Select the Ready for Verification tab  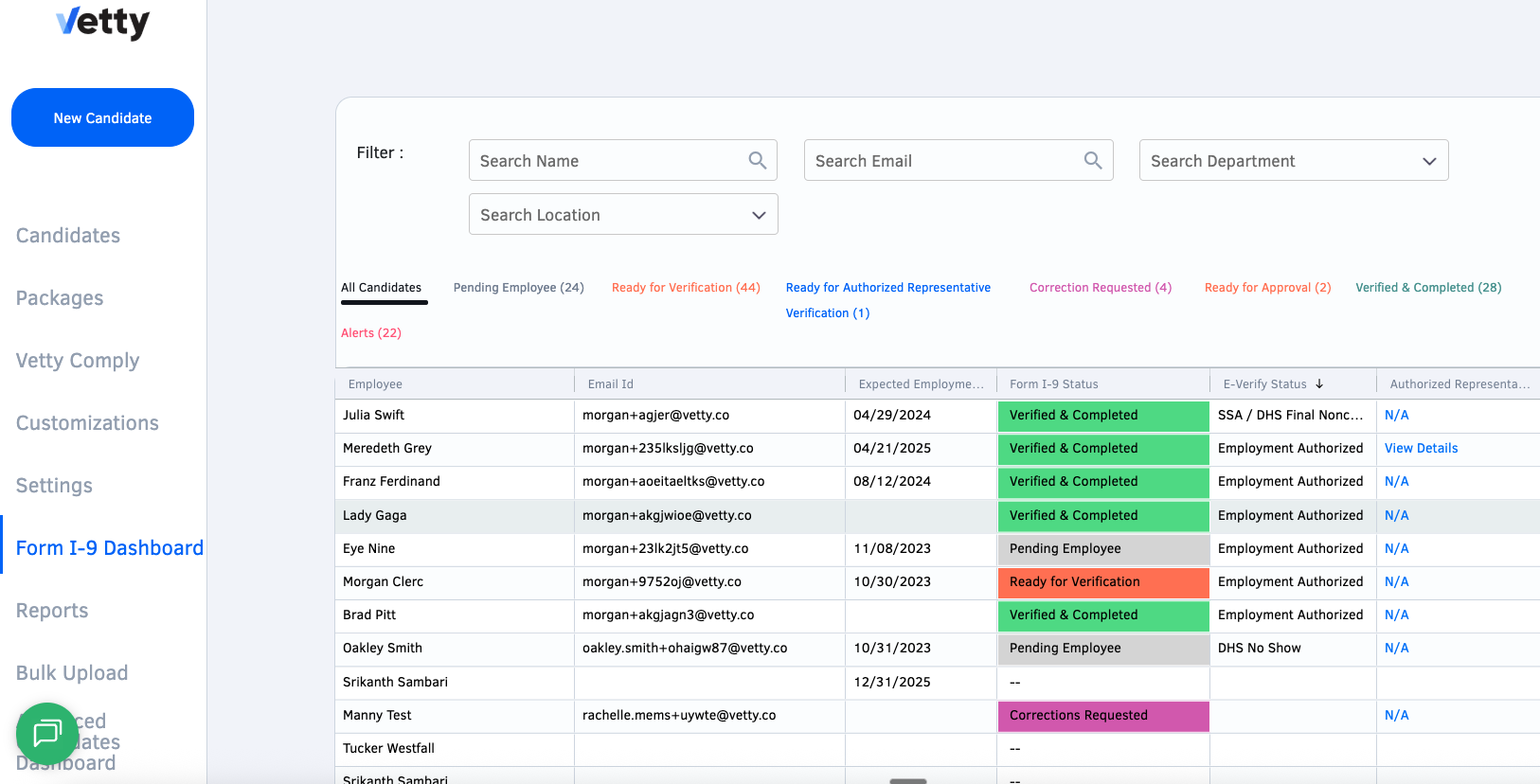tap(685, 288)
